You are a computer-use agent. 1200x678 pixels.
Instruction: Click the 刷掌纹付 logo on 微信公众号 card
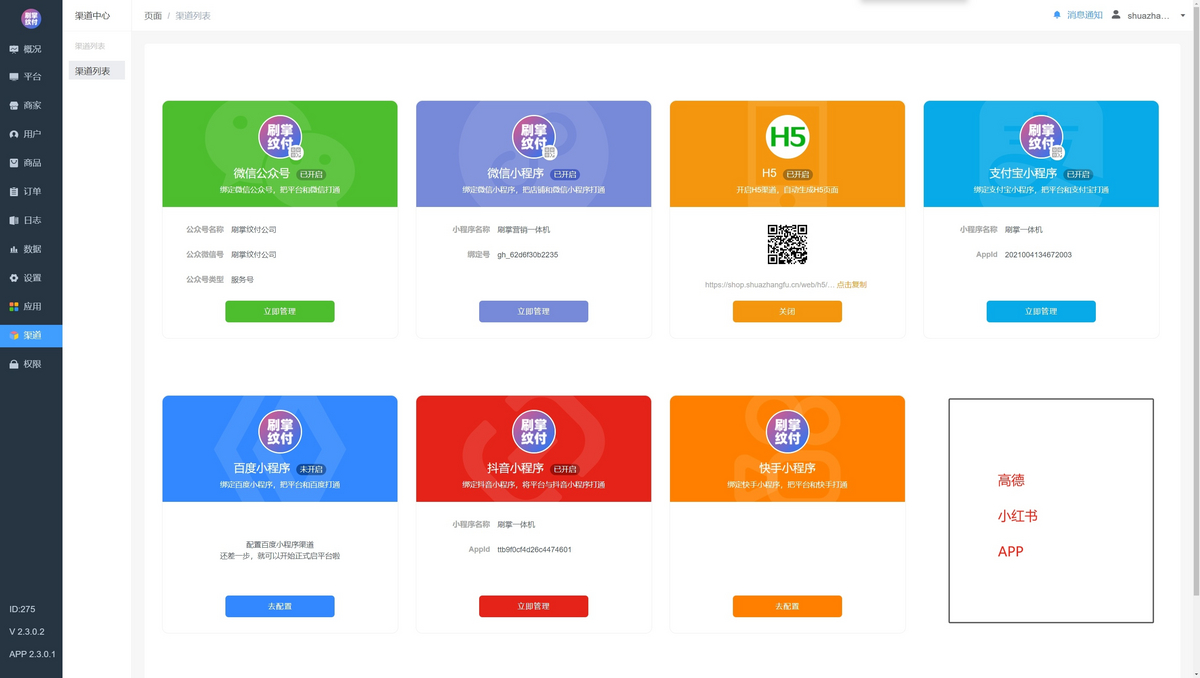pos(280,138)
